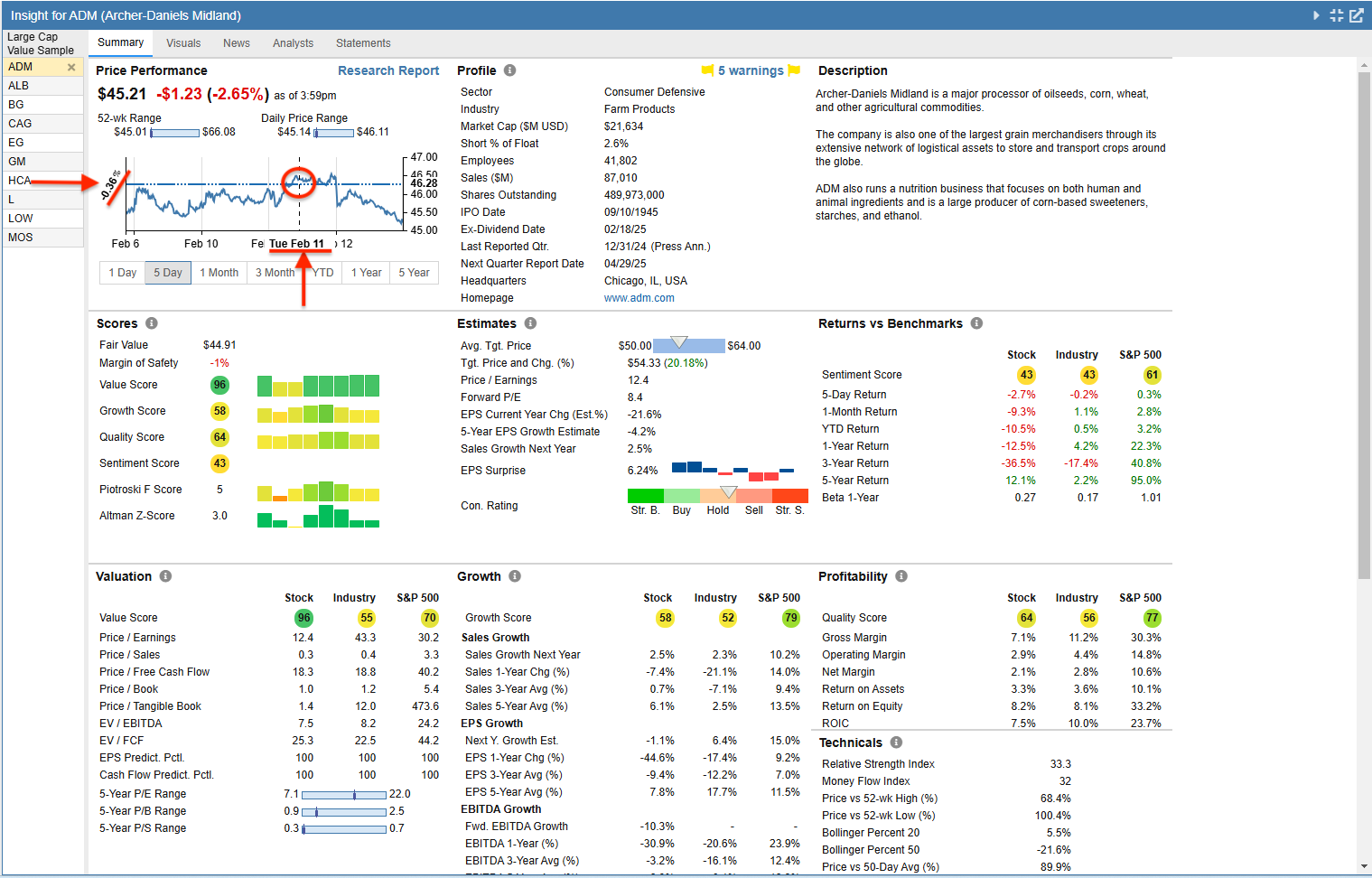The height and width of the screenshot is (878, 1372).
Task: Select the 1 Year chart period
Action: pyautogui.click(x=366, y=273)
